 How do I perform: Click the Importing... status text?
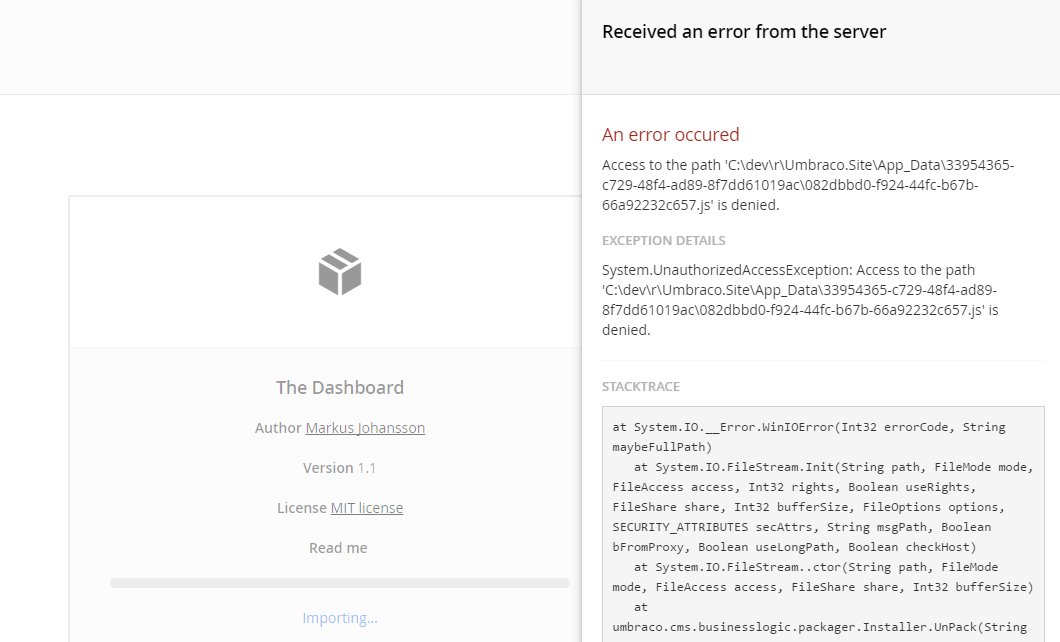340,618
